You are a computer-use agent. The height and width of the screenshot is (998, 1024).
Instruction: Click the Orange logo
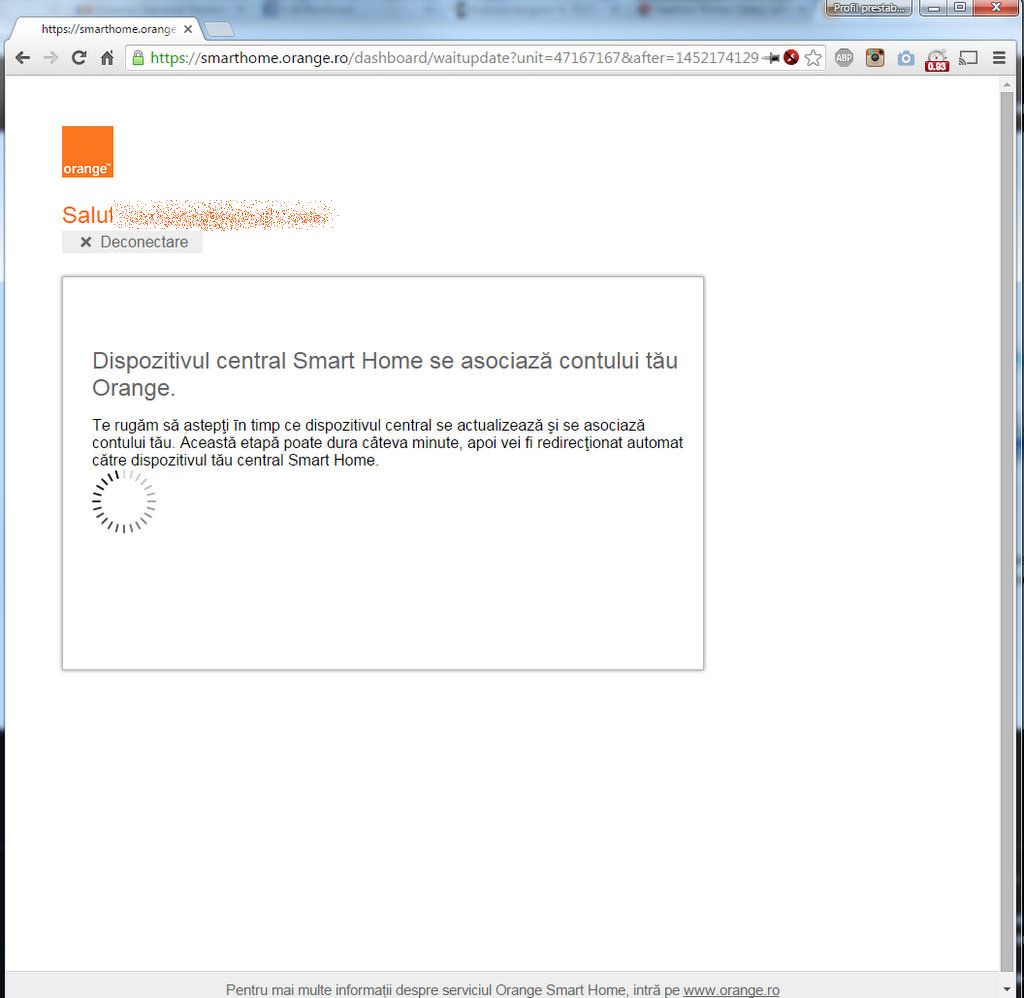pos(88,152)
